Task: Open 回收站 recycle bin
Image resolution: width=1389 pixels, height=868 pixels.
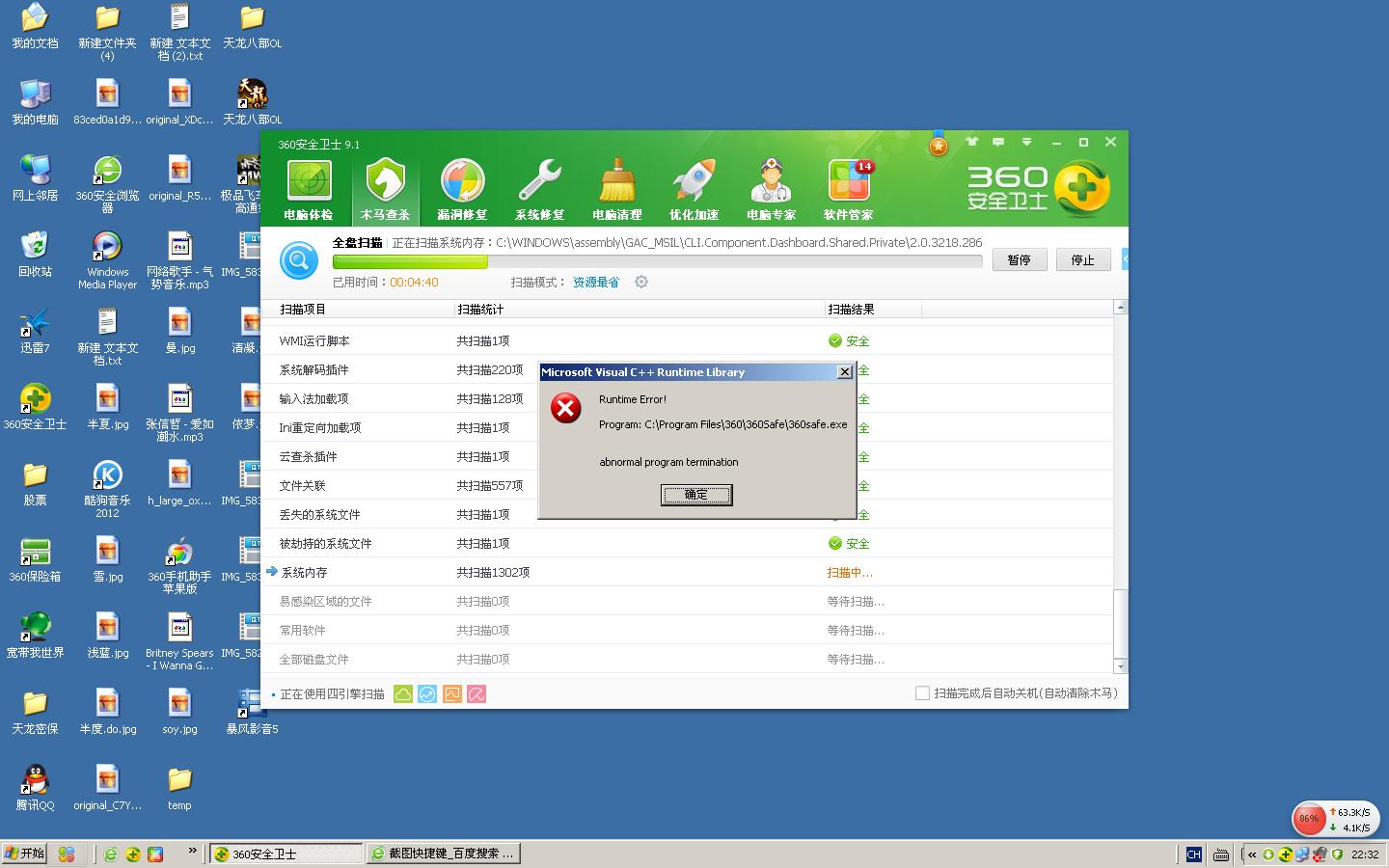Action: click(x=35, y=254)
